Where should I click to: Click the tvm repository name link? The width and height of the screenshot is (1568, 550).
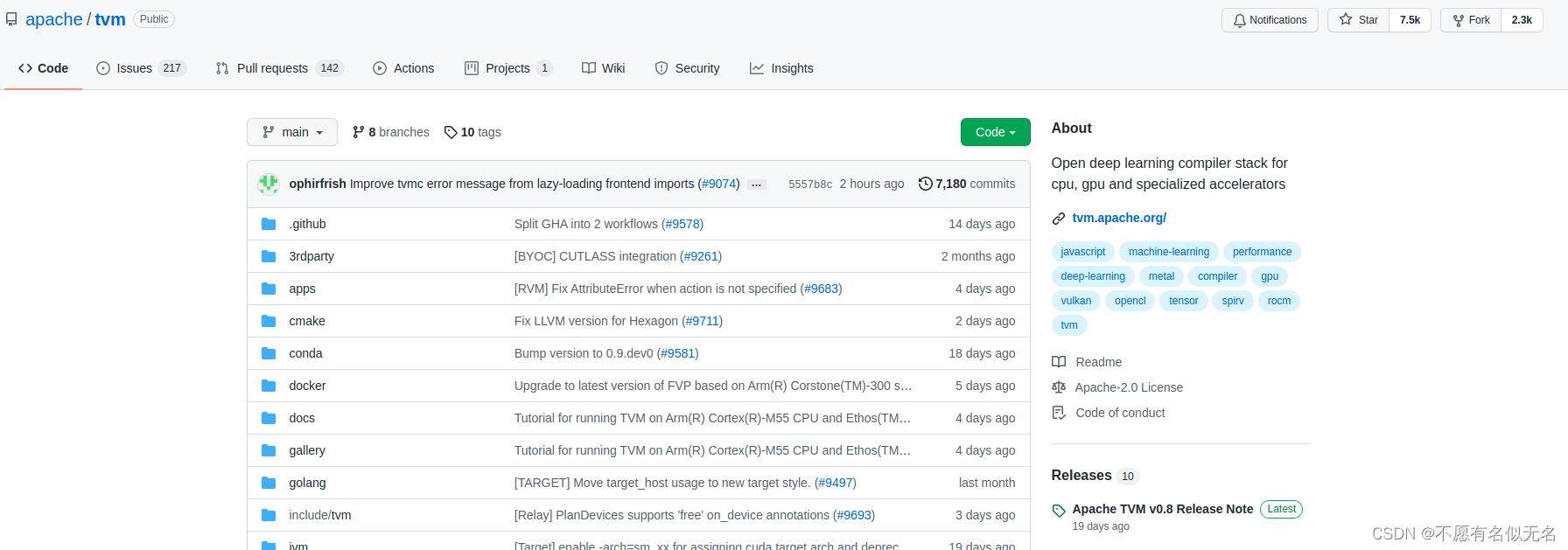pos(110,19)
